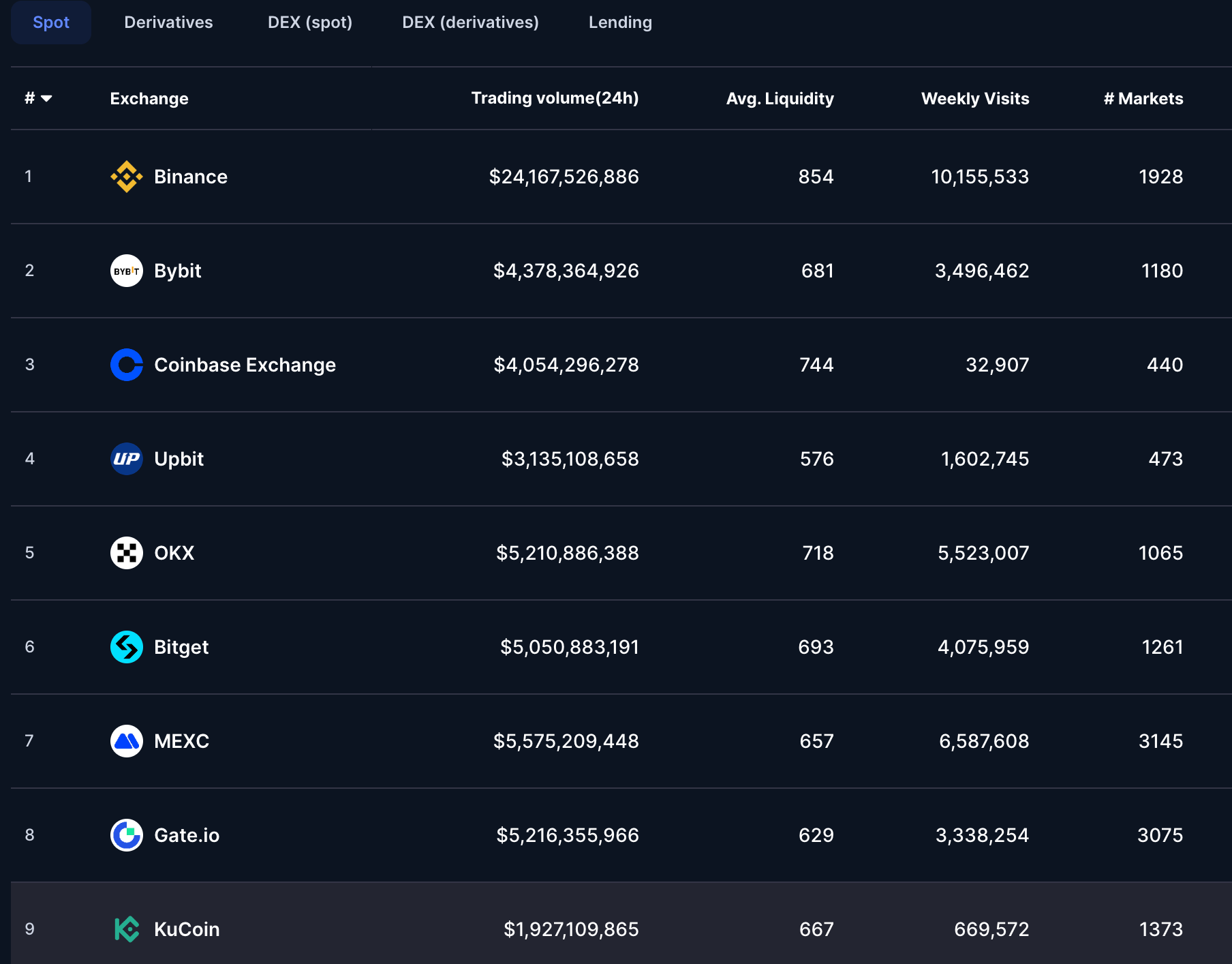
Task: Sort by Weekly Visits header
Action: (975, 99)
